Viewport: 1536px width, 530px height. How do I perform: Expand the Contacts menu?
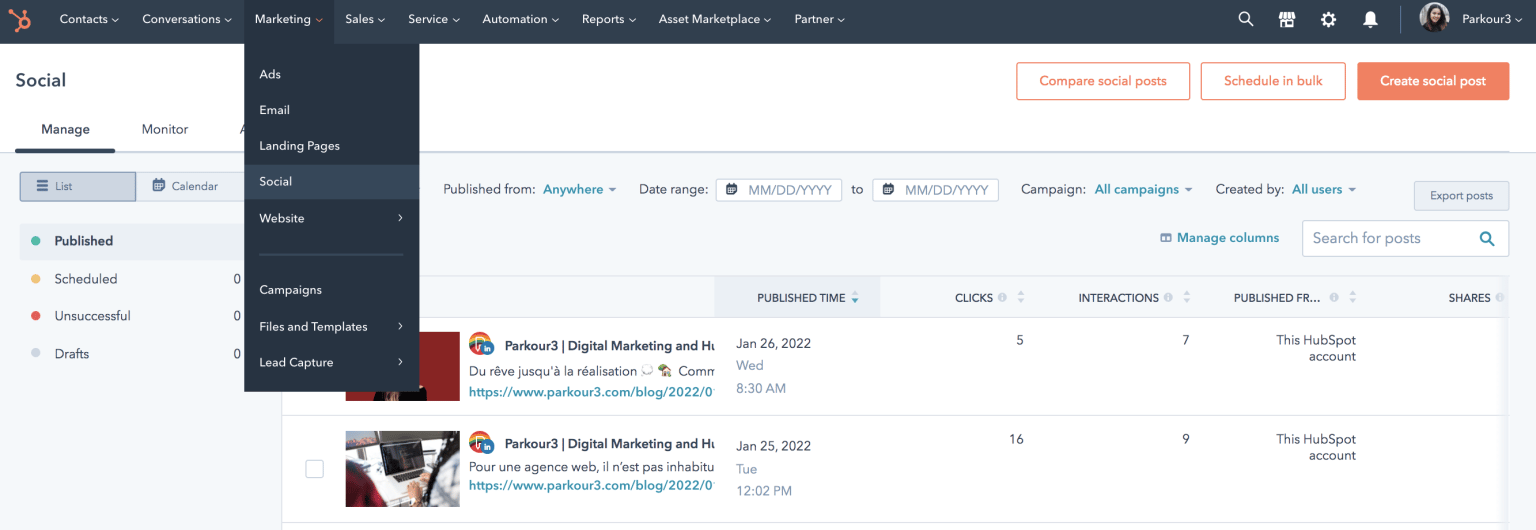pos(89,19)
